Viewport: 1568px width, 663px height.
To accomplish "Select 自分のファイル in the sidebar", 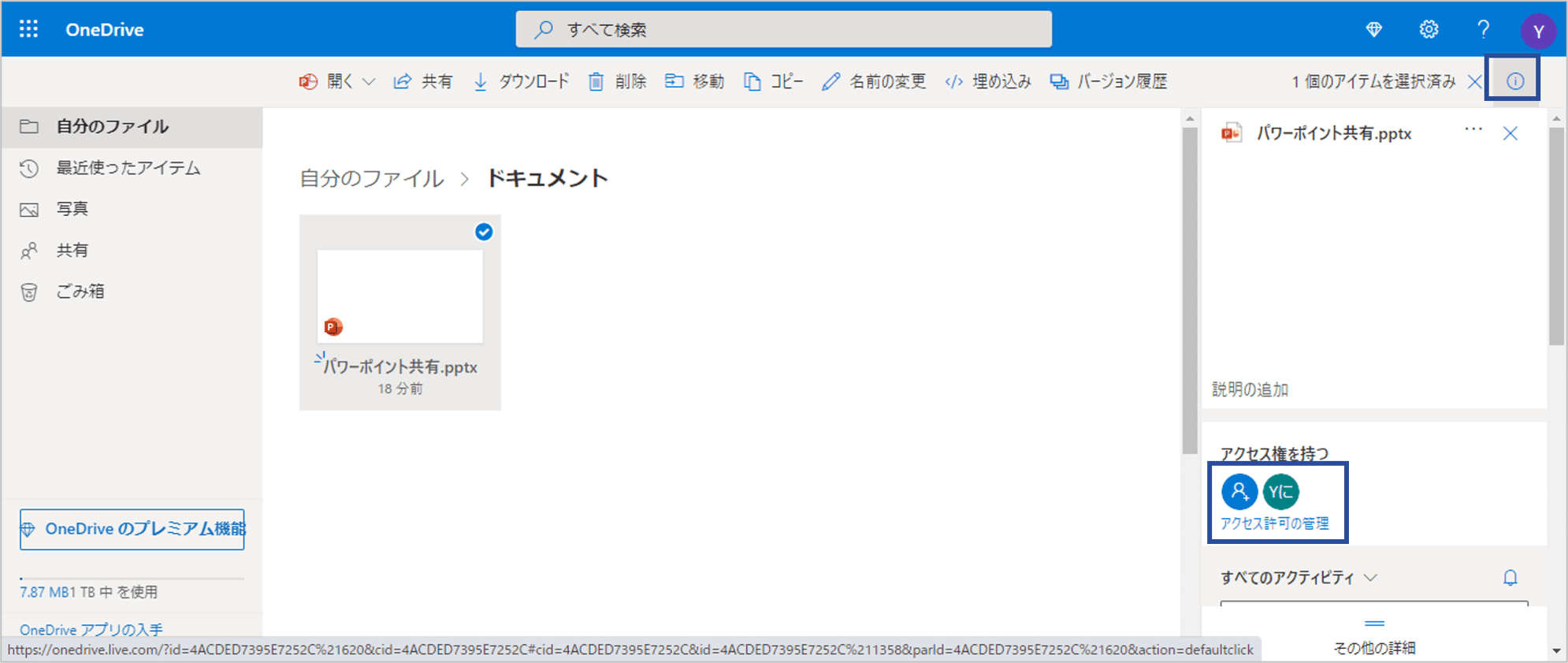I will (132, 127).
